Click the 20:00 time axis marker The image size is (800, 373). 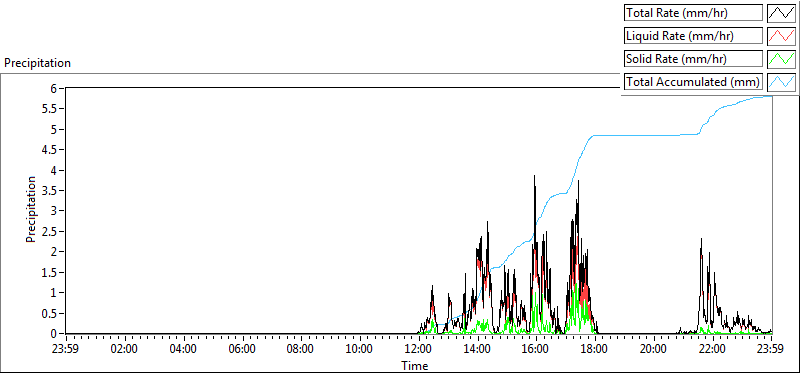point(654,350)
